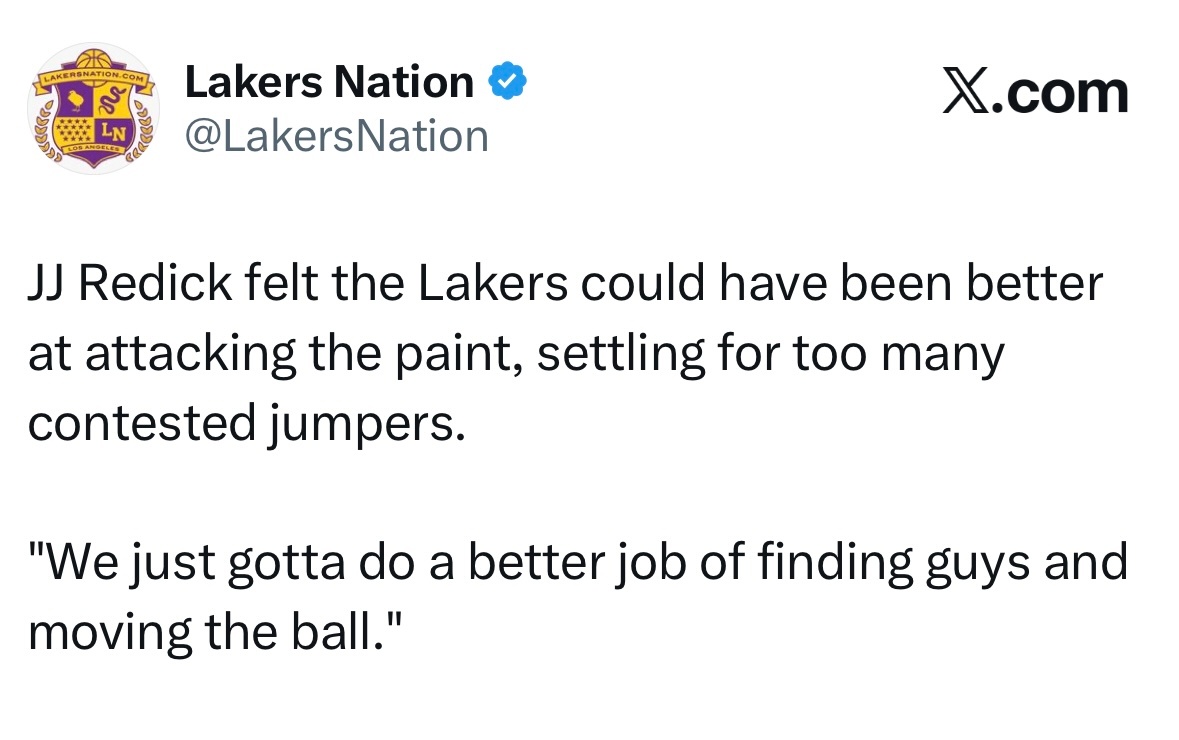Open the @LakersNation handle link
This screenshot has height=740, width=1179.
[337, 135]
